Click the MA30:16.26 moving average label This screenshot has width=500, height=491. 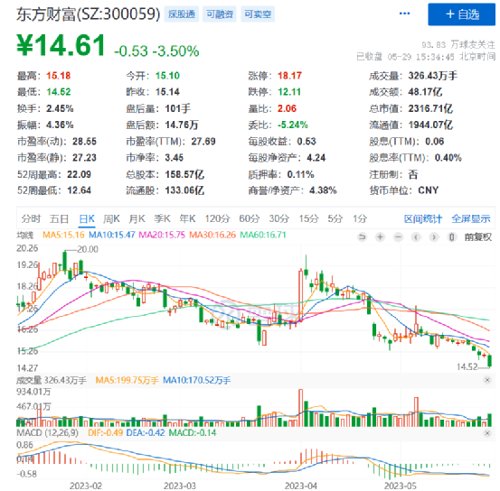point(212,235)
